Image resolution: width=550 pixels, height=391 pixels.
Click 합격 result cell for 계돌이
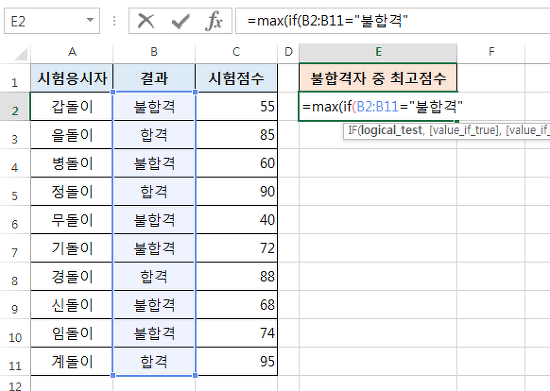[154, 362]
